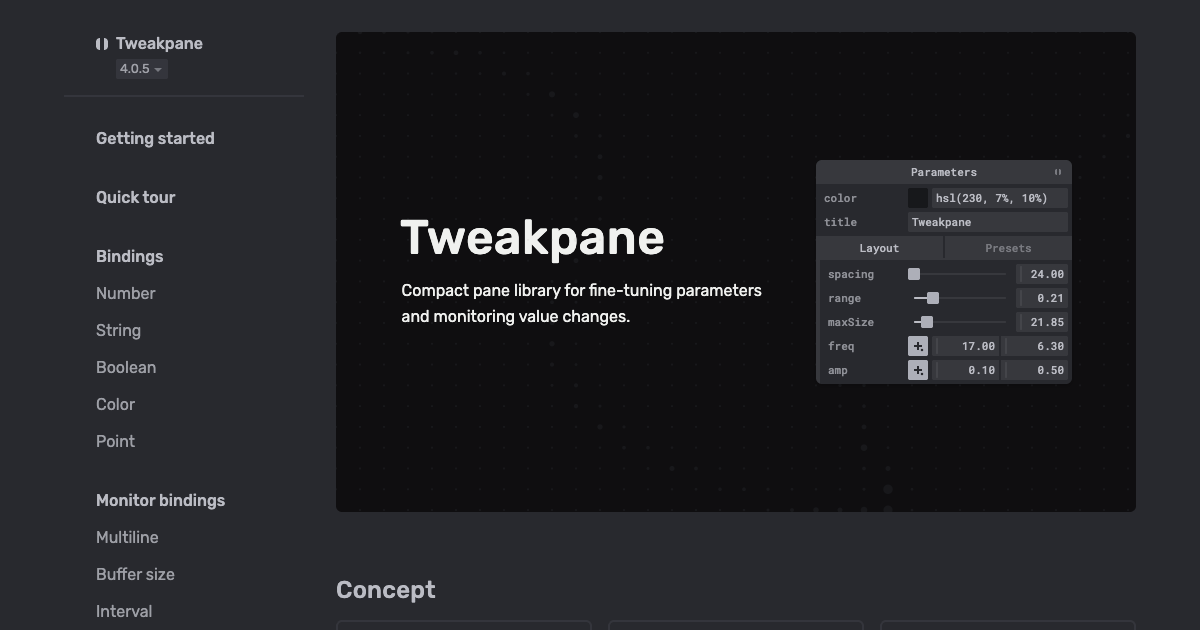The image size is (1200, 630).
Task: Click the amp x value 0.10
Action: pyautogui.click(x=966, y=370)
